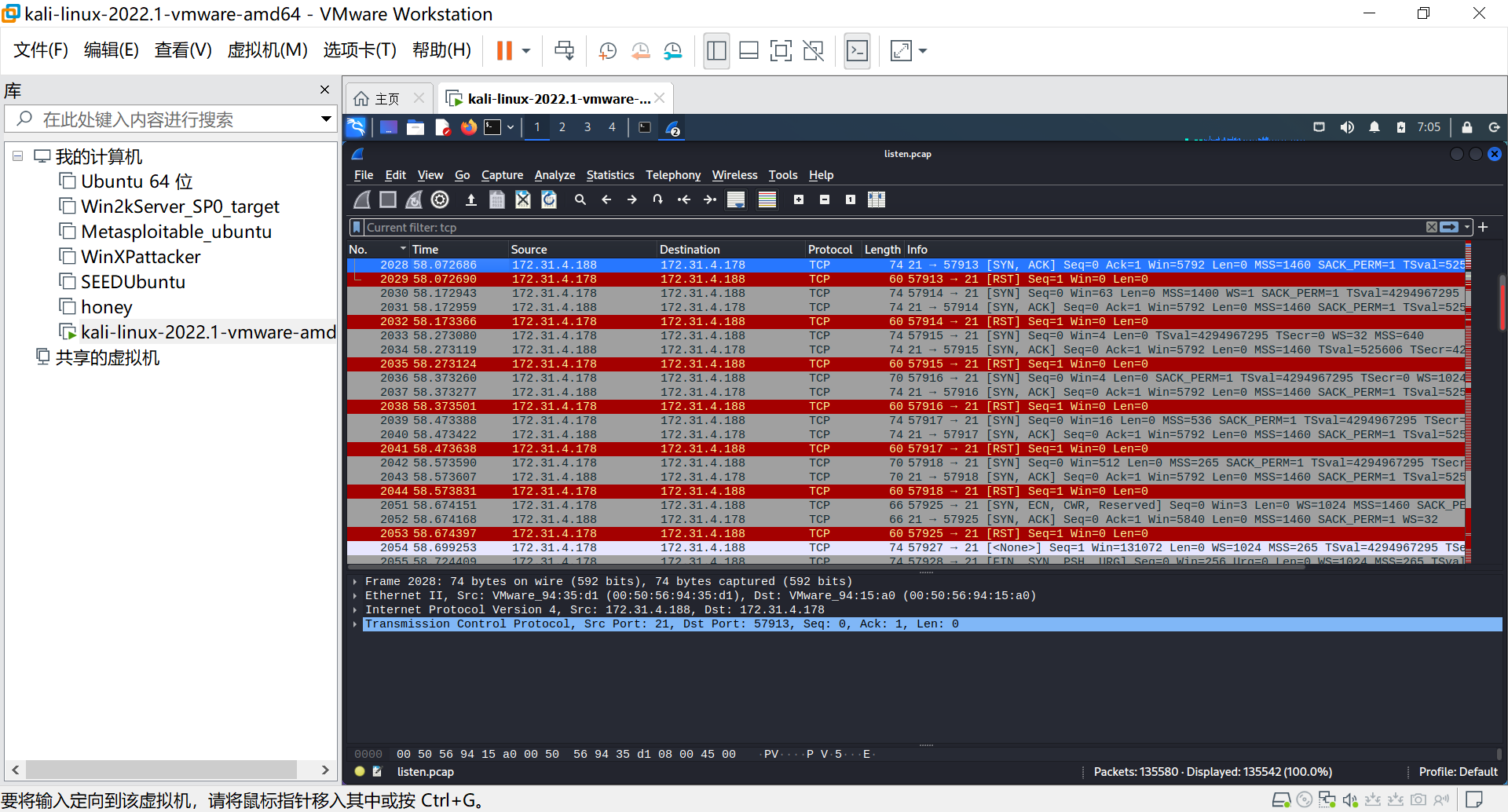1508x812 pixels.
Task: Stop the running packet capture
Action: pyautogui.click(x=388, y=199)
